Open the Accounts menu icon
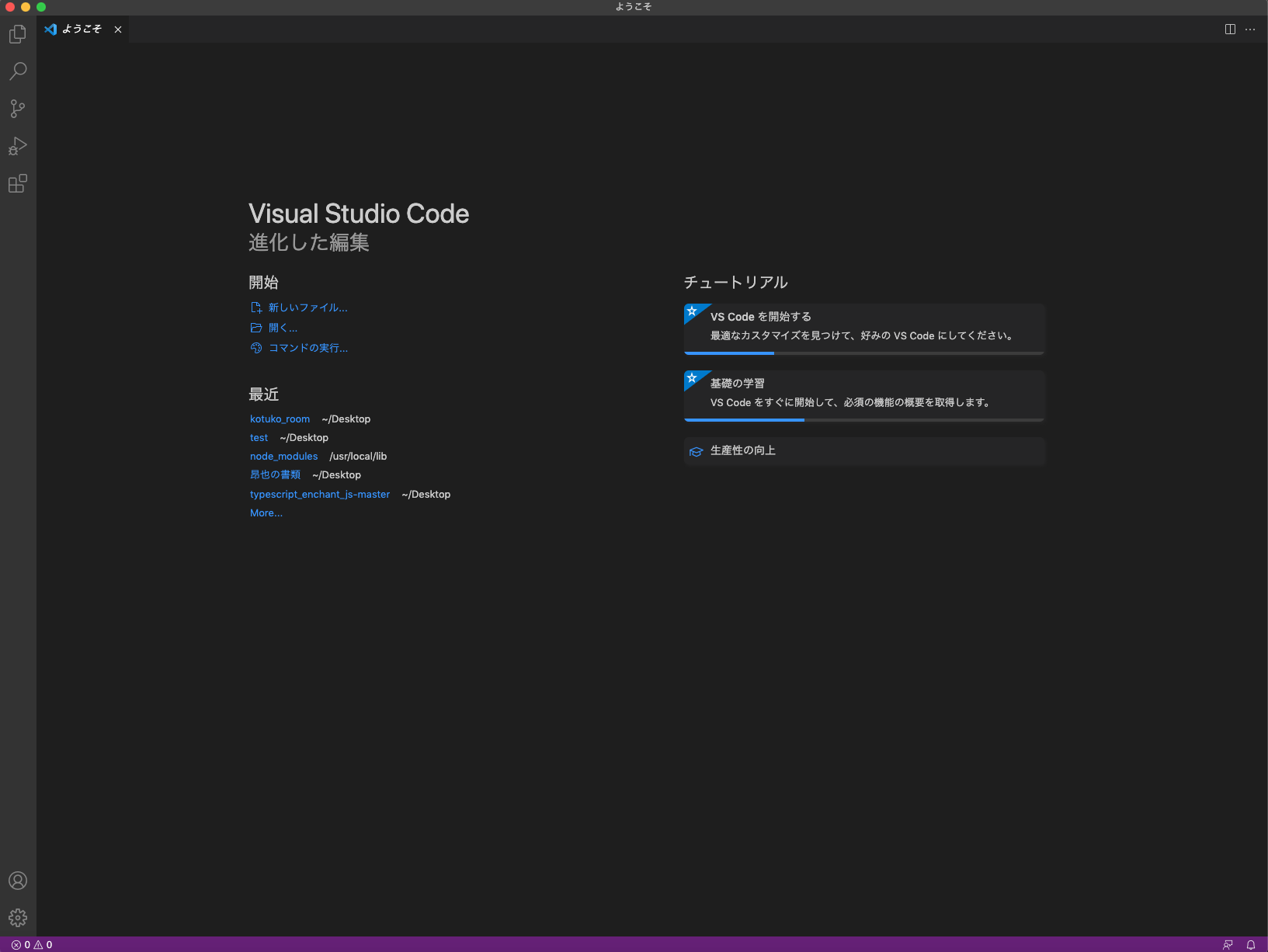 coord(18,881)
